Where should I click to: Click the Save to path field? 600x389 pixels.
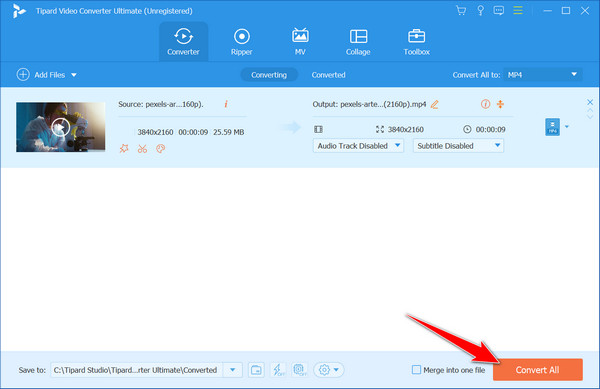click(x=136, y=370)
